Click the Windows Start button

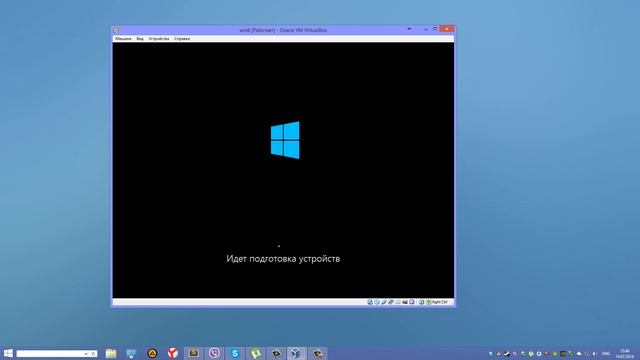8,353
